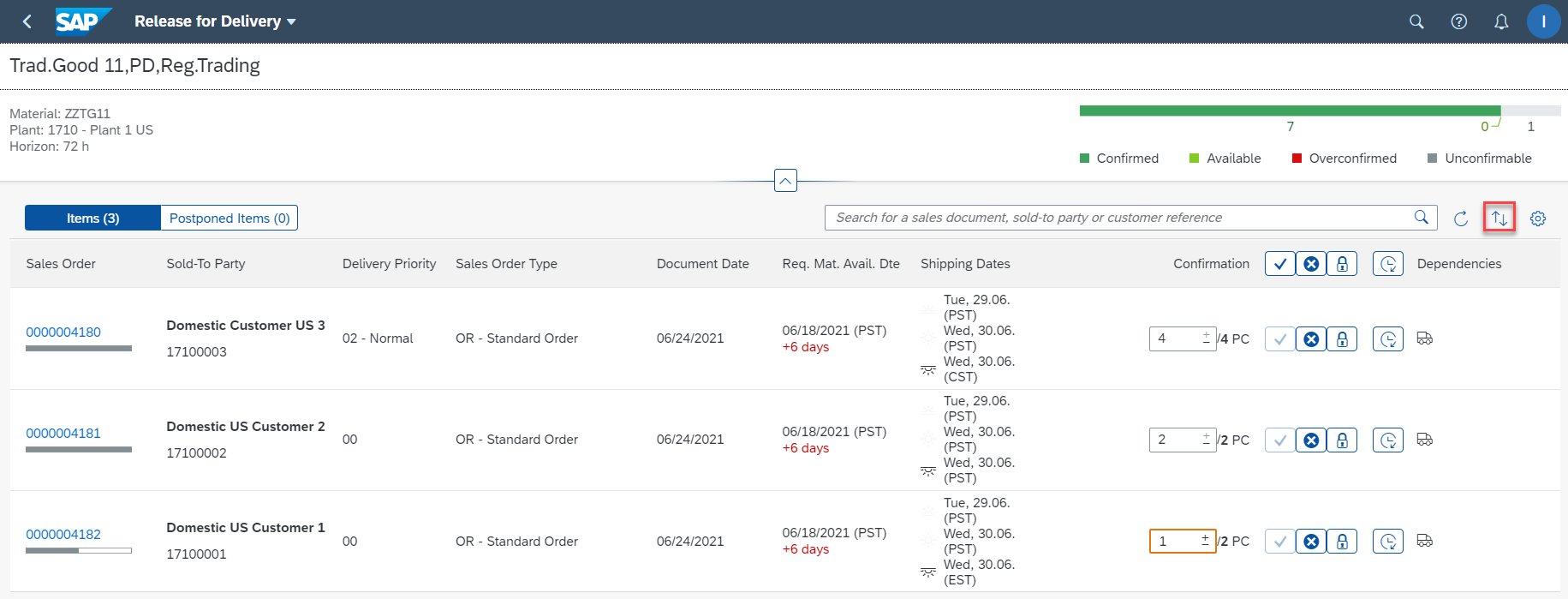Screen dimensions: 1568x599
Task: Open the notifications bell
Action: (1501, 21)
